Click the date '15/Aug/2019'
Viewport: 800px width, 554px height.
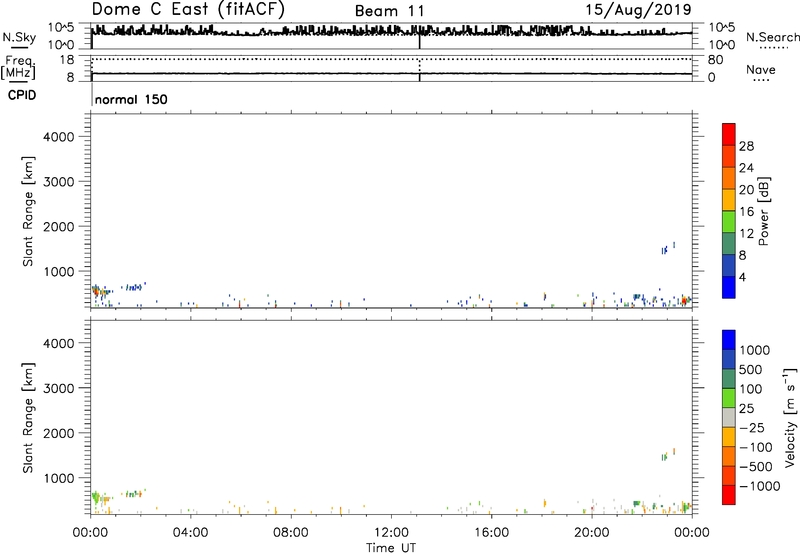coord(638,10)
